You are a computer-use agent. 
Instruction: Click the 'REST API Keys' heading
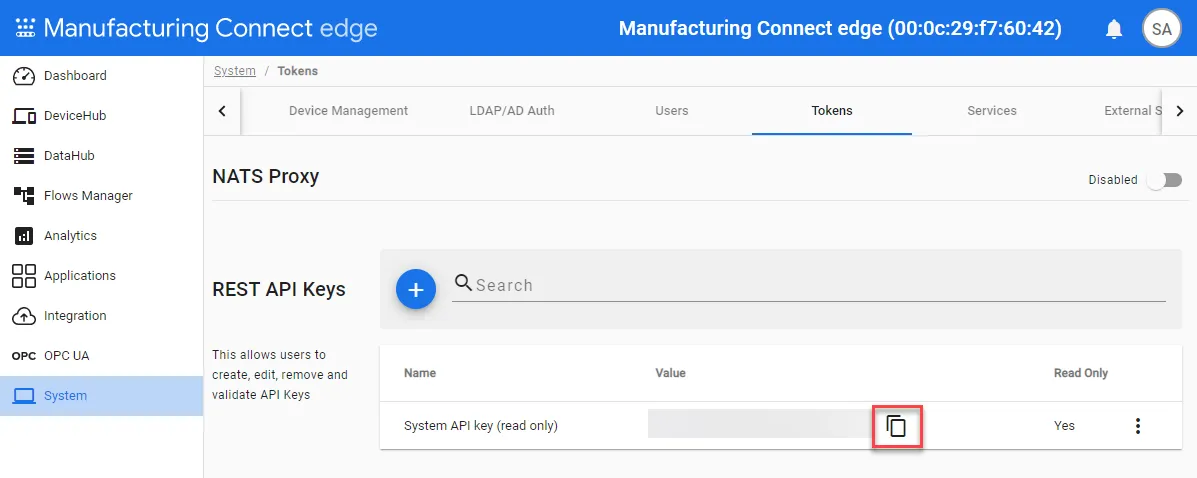pyautogui.click(x=279, y=289)
